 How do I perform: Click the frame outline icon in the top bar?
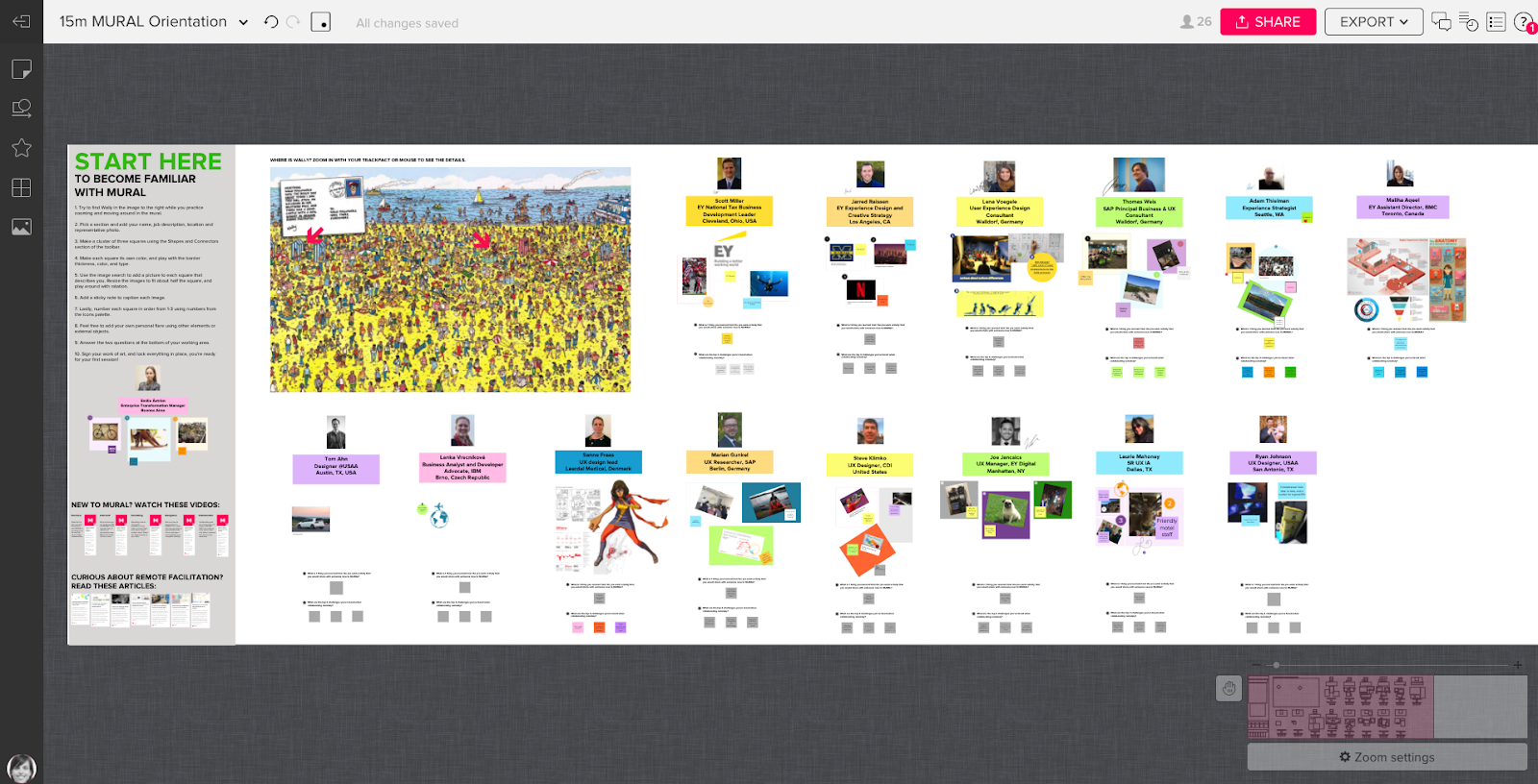321,21
